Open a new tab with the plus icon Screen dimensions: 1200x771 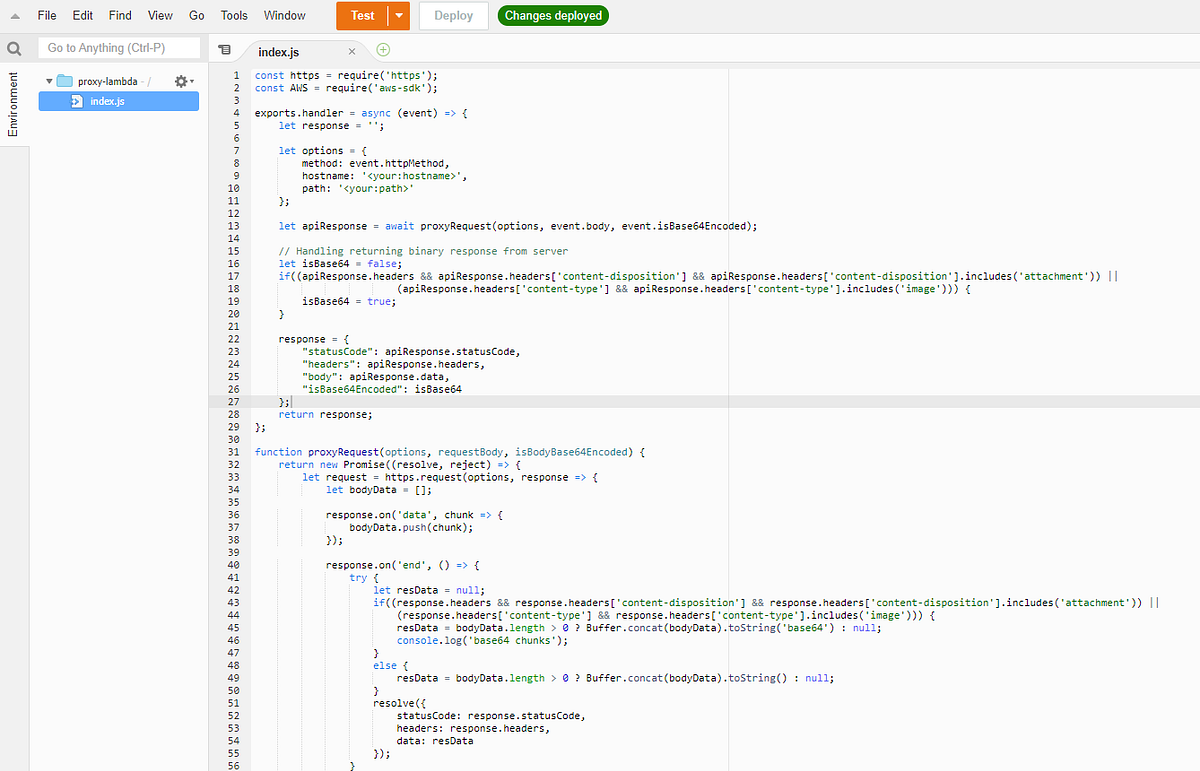pyautogui.click(x=384, y=50)
